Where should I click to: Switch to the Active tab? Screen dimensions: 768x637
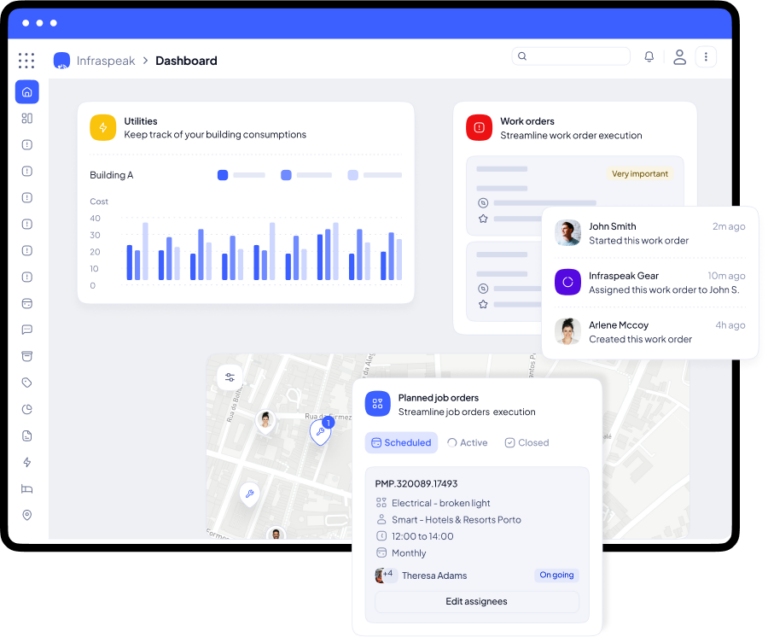click(467, 442)
